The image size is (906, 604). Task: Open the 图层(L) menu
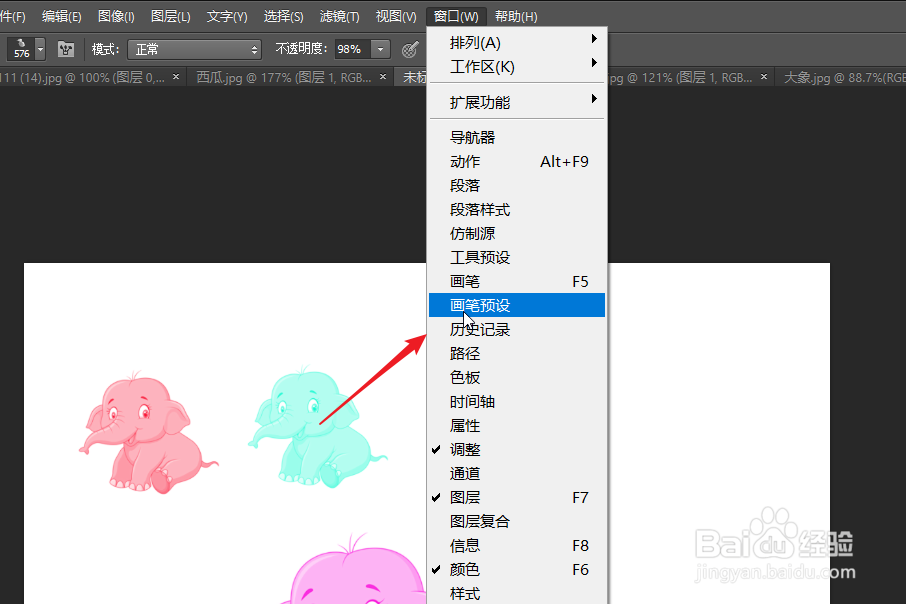click(x=170, y=16)
